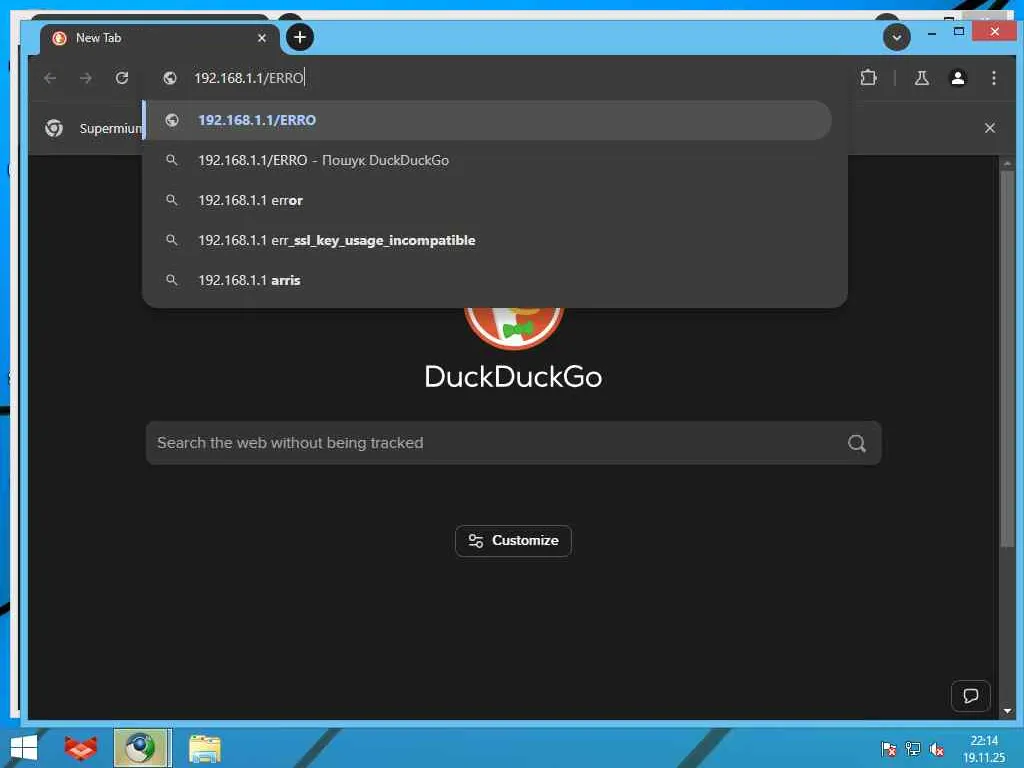Go forward with the forward arrow
Image resolution: width=1024 pixels, height=768 pixels.
coord(86,78)
